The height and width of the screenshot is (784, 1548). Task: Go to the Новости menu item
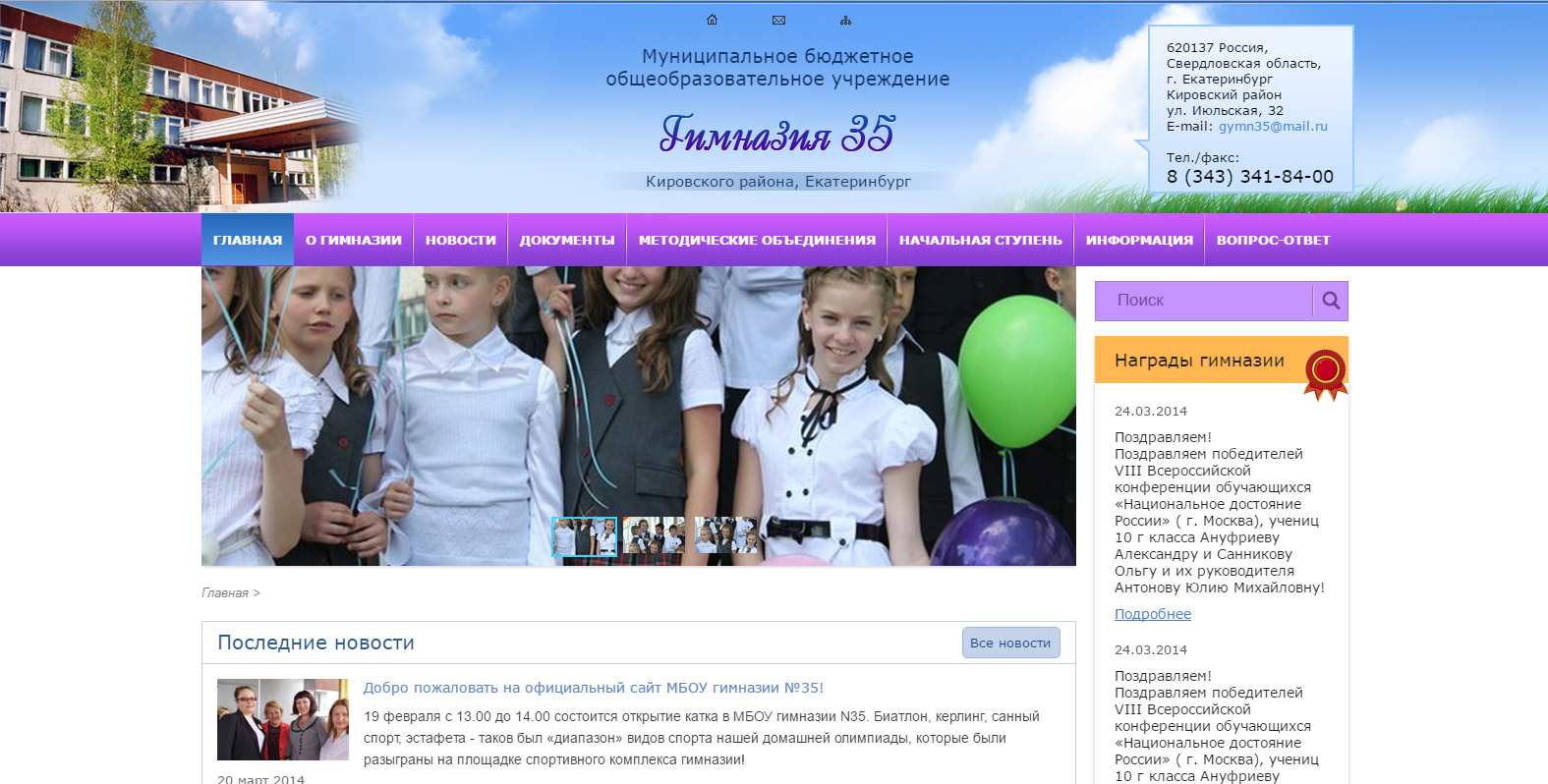[460, 240]
